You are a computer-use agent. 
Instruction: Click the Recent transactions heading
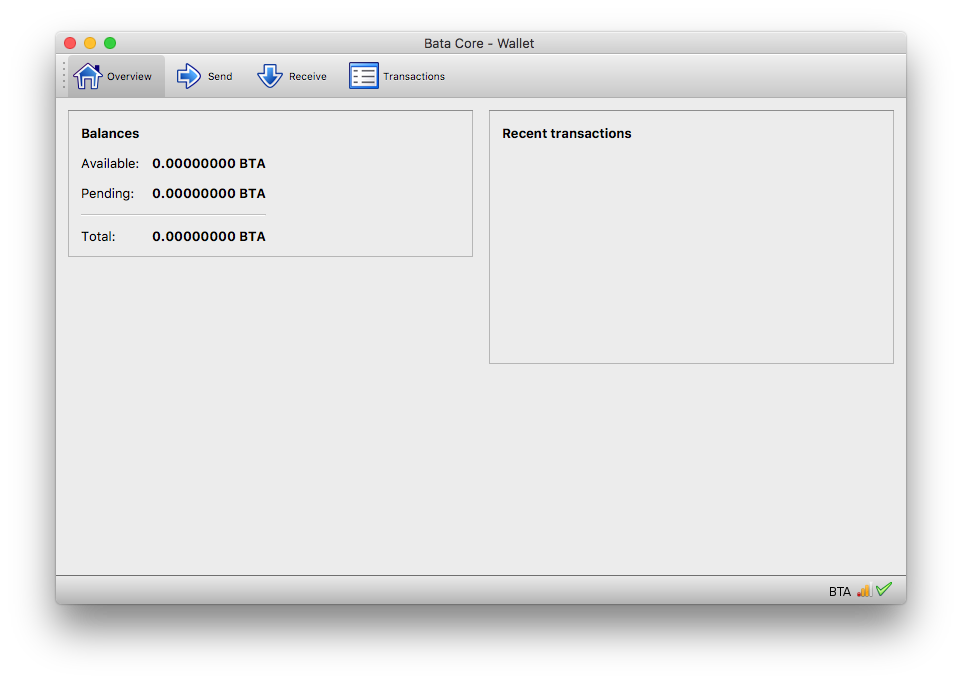(x=566, y=134)
